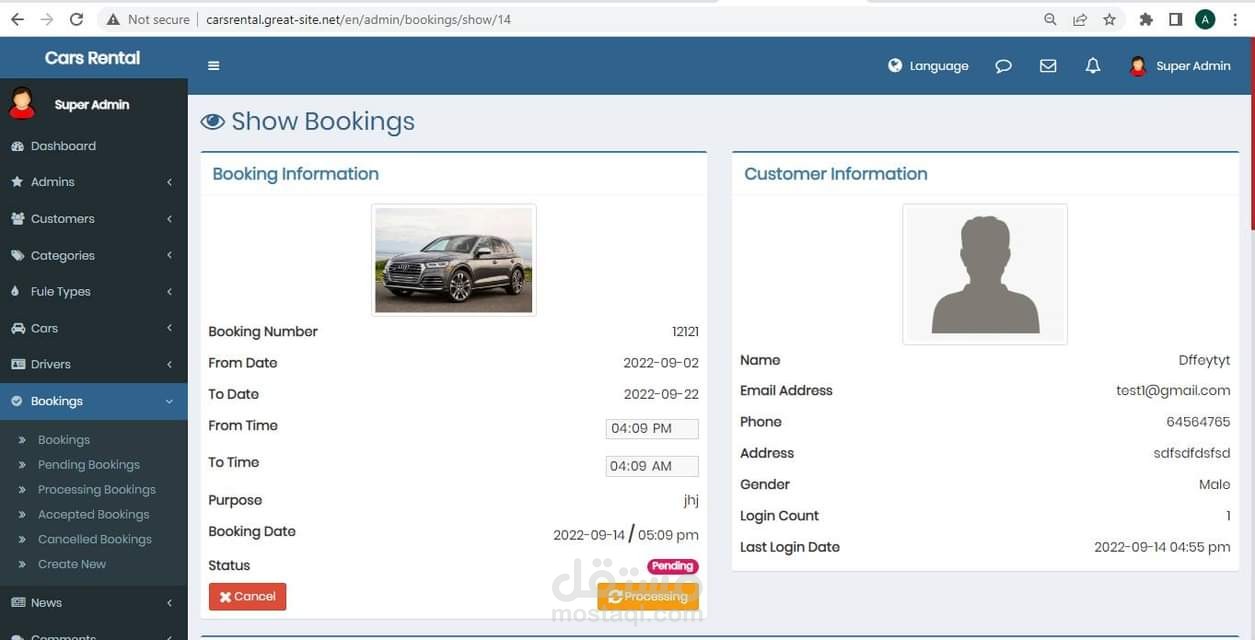Click the browser back arrow

click(x=17, y=19)
